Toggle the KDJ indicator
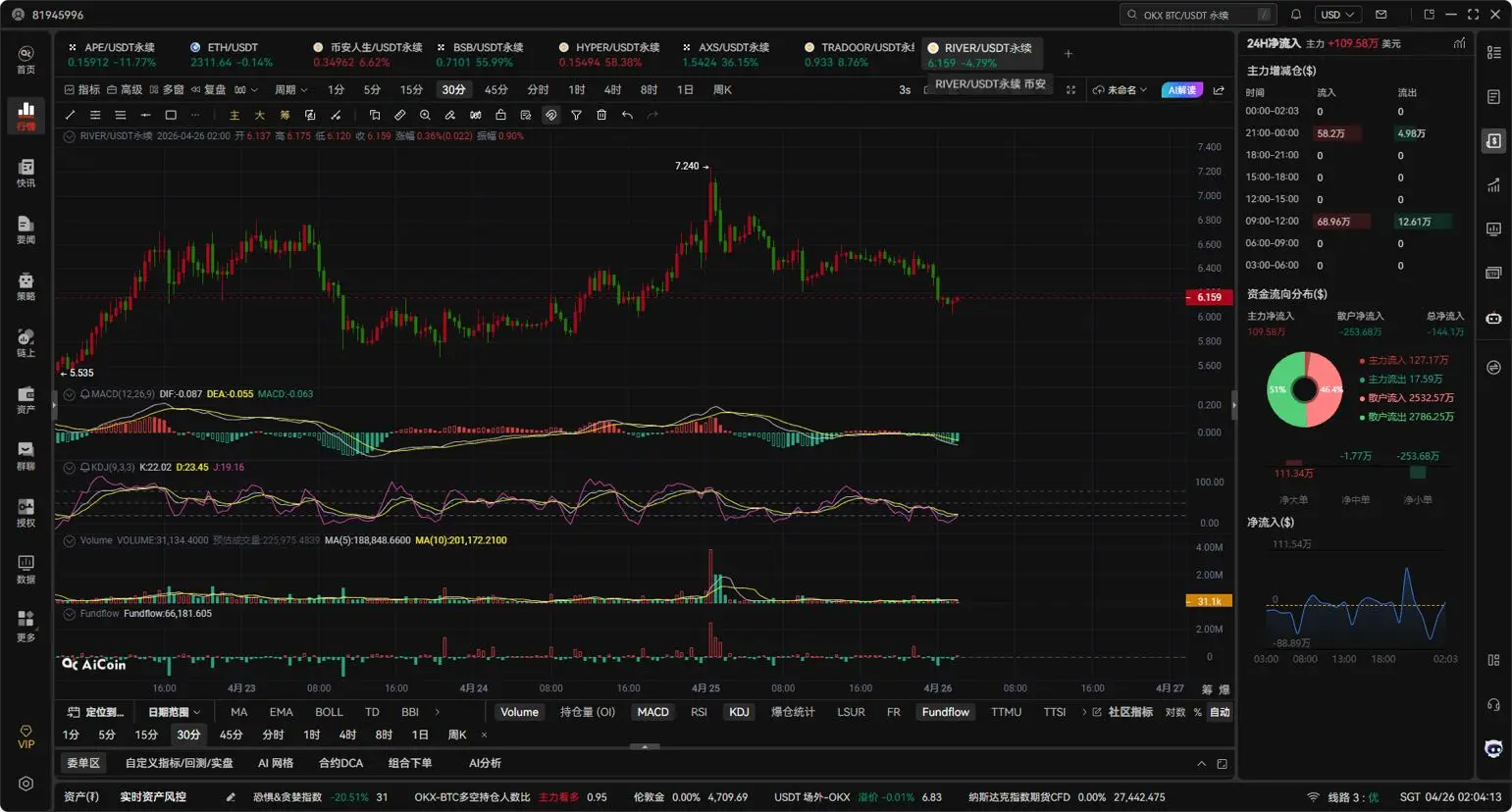The width and height of the screenshot is (1512, 812). (x=739, y=712)
